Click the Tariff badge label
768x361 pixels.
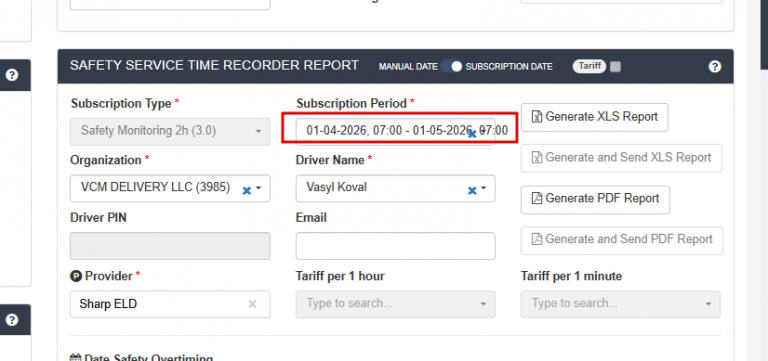tap(590, 66)
